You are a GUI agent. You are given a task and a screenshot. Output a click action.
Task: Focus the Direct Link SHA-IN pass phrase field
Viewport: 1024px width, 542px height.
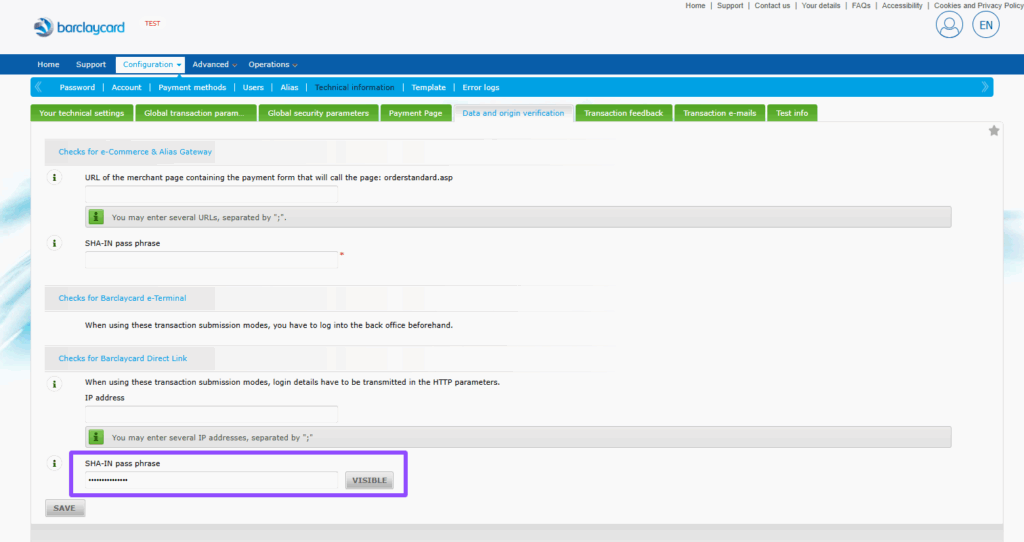[x=212, y=481]
